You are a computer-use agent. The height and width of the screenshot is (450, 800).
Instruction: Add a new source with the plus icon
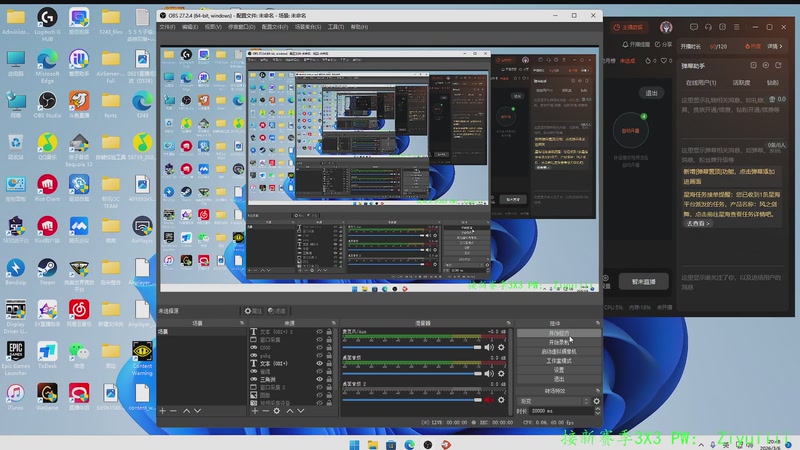(255, 411)
